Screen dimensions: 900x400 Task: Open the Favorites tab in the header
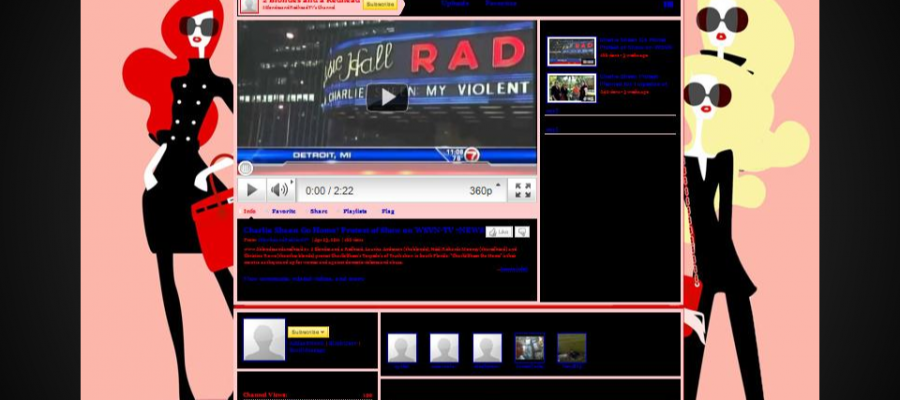pyautogui.click(x=501, y=3)
